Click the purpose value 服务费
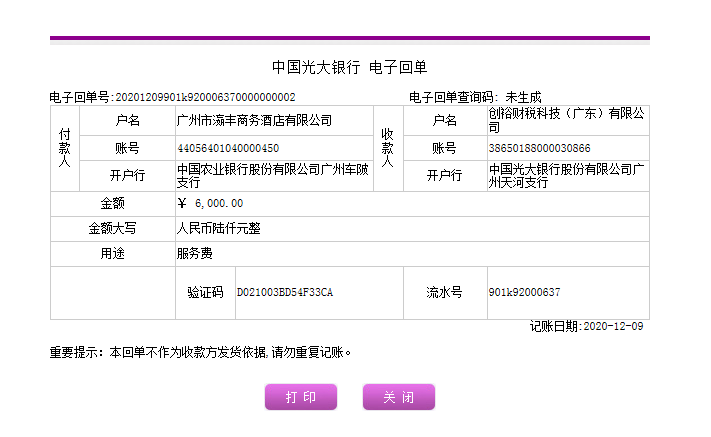The height and width of the screenshot is (437, 711). [x=195, y=253]
